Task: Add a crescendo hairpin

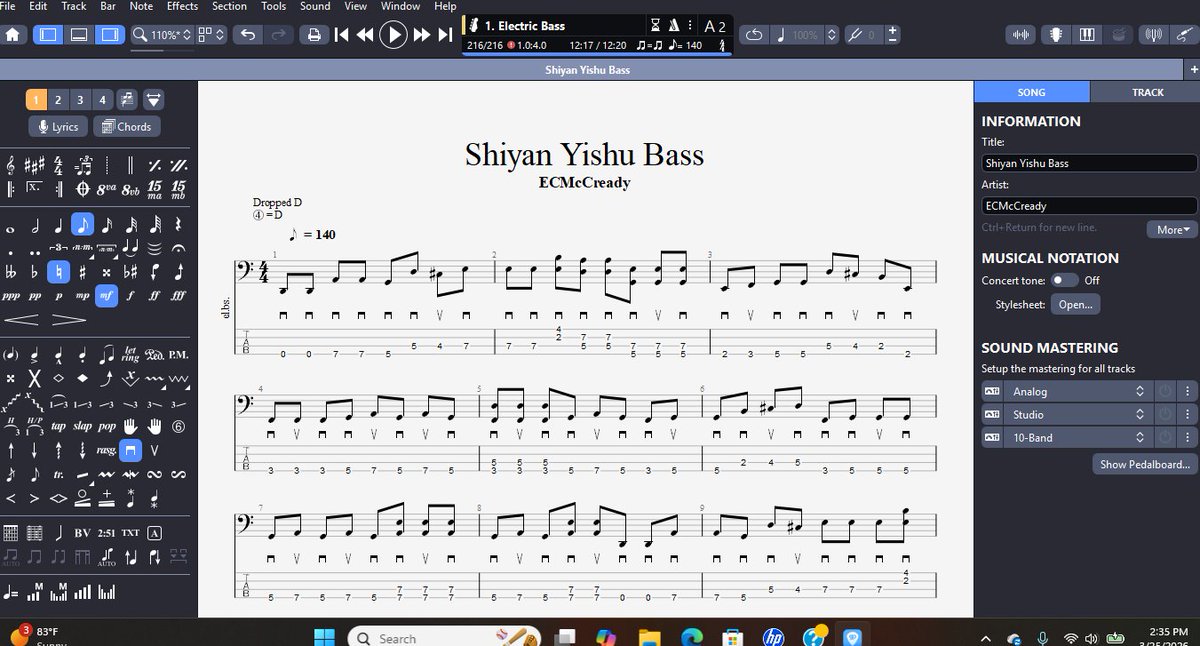Action: 22,320
